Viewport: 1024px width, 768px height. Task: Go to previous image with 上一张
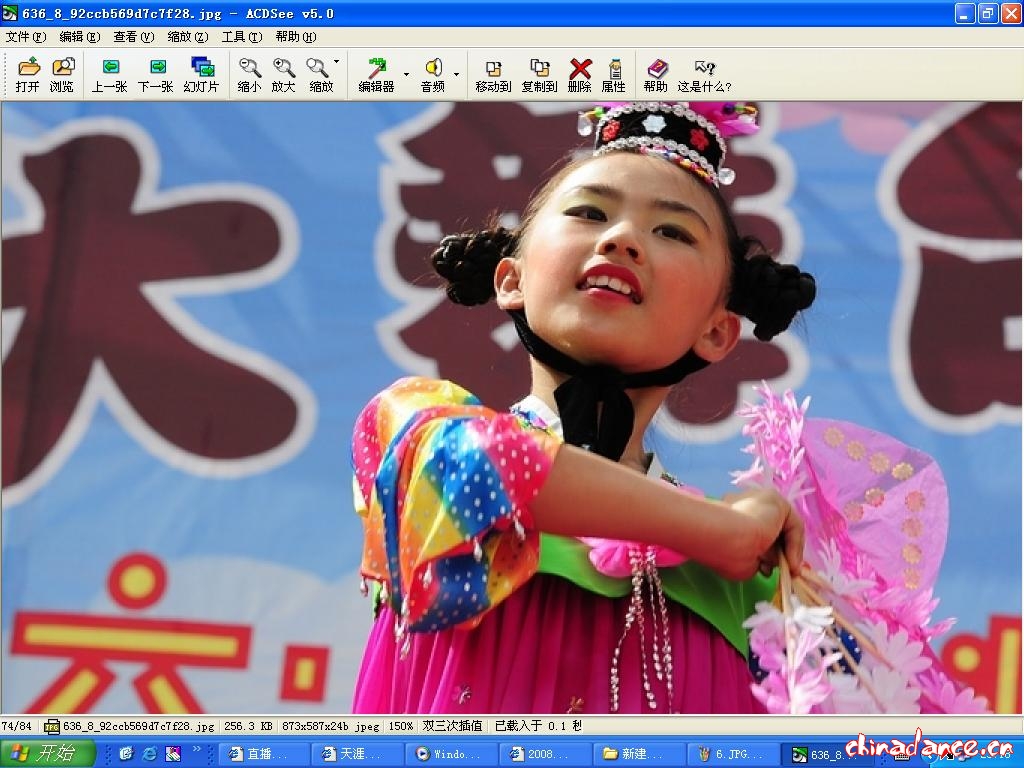point(109,74)
